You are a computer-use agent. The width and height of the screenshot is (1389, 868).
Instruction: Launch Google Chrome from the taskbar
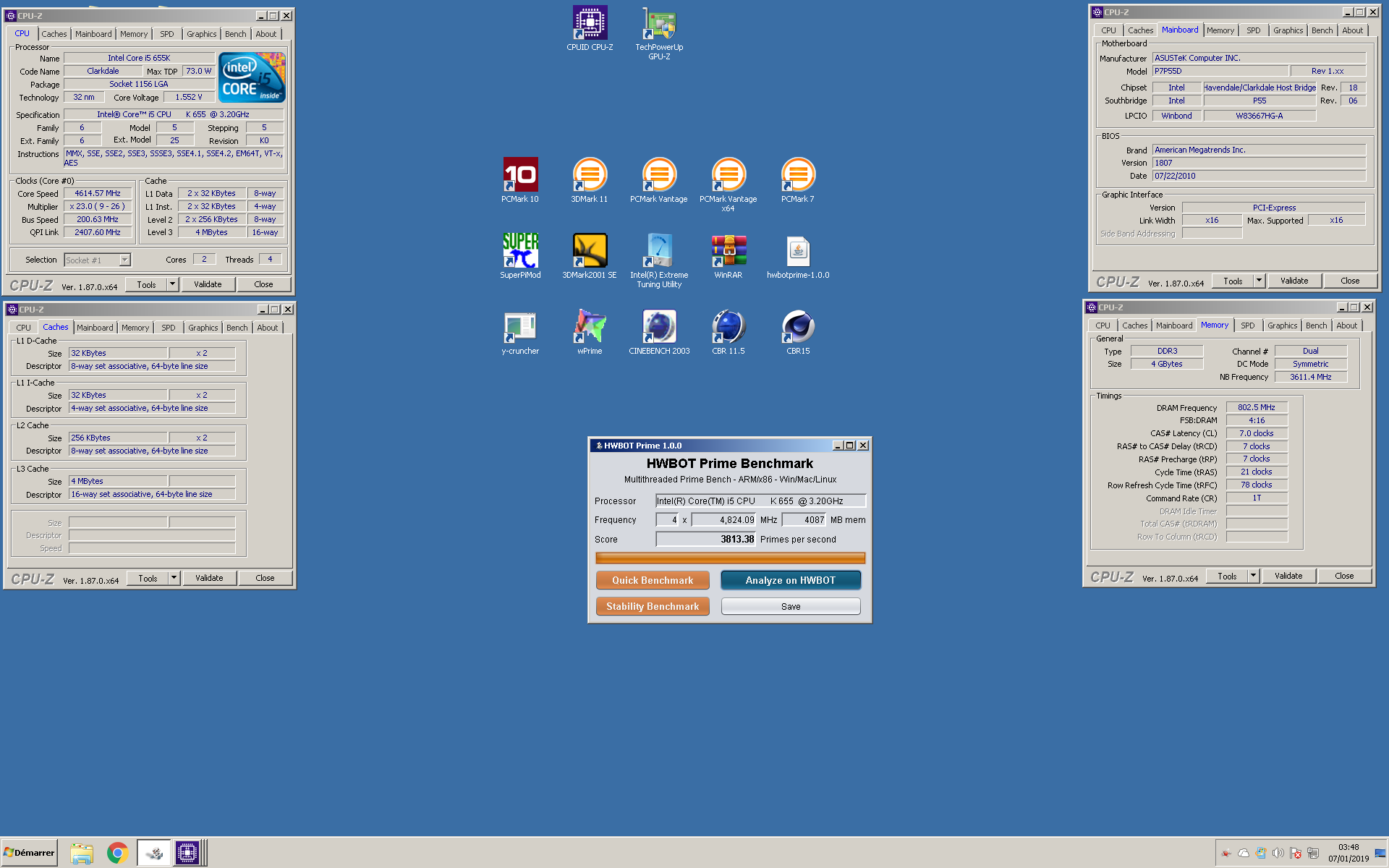[117, 854]
